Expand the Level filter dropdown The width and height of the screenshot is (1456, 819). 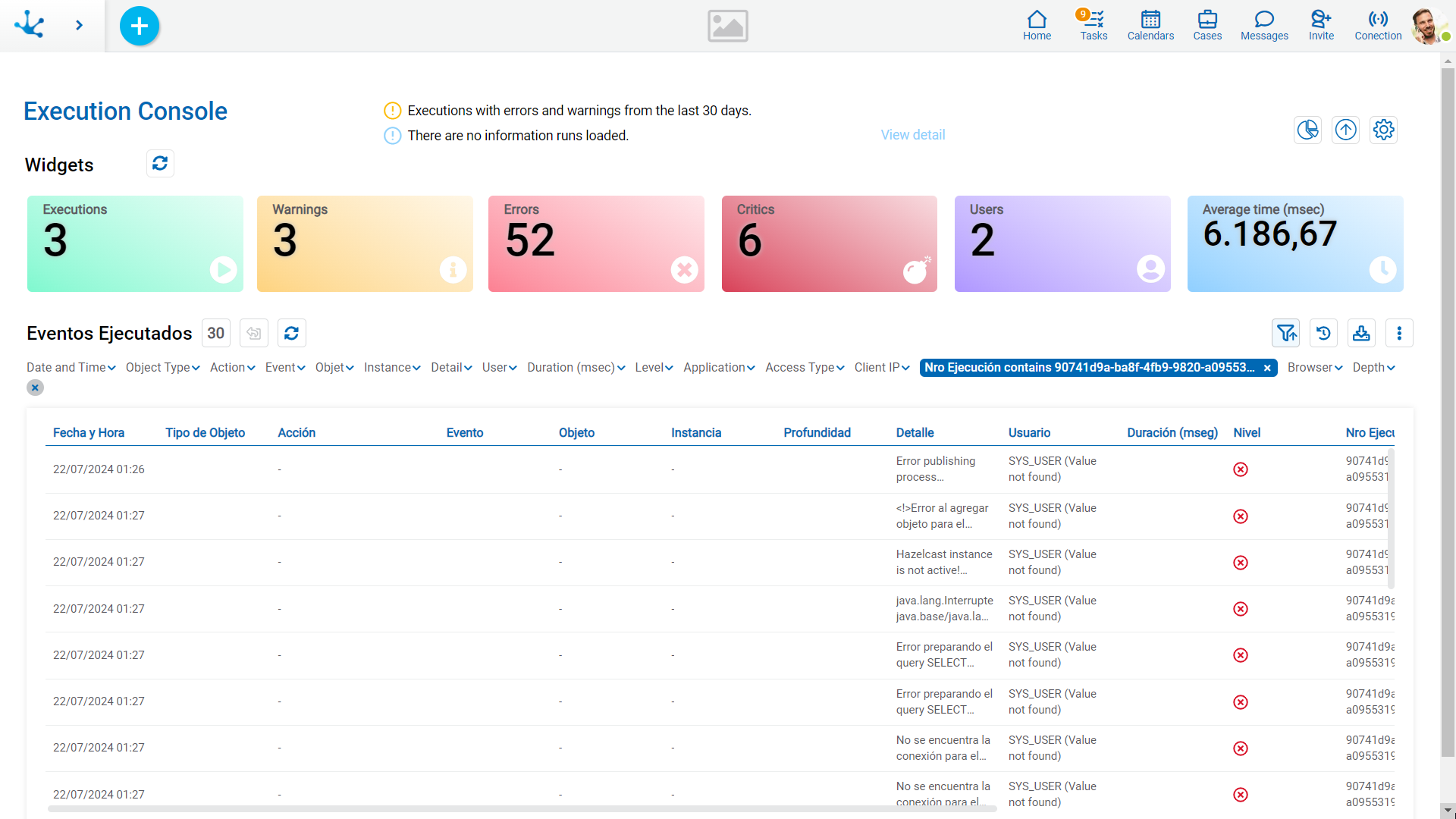[x=654, y=368]
